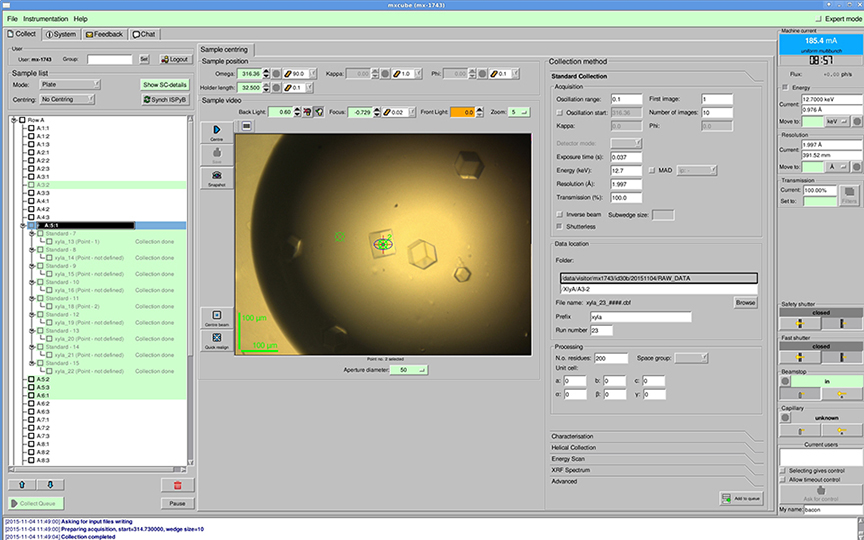Toggle the Shutterless checkbox

point(558,227)
